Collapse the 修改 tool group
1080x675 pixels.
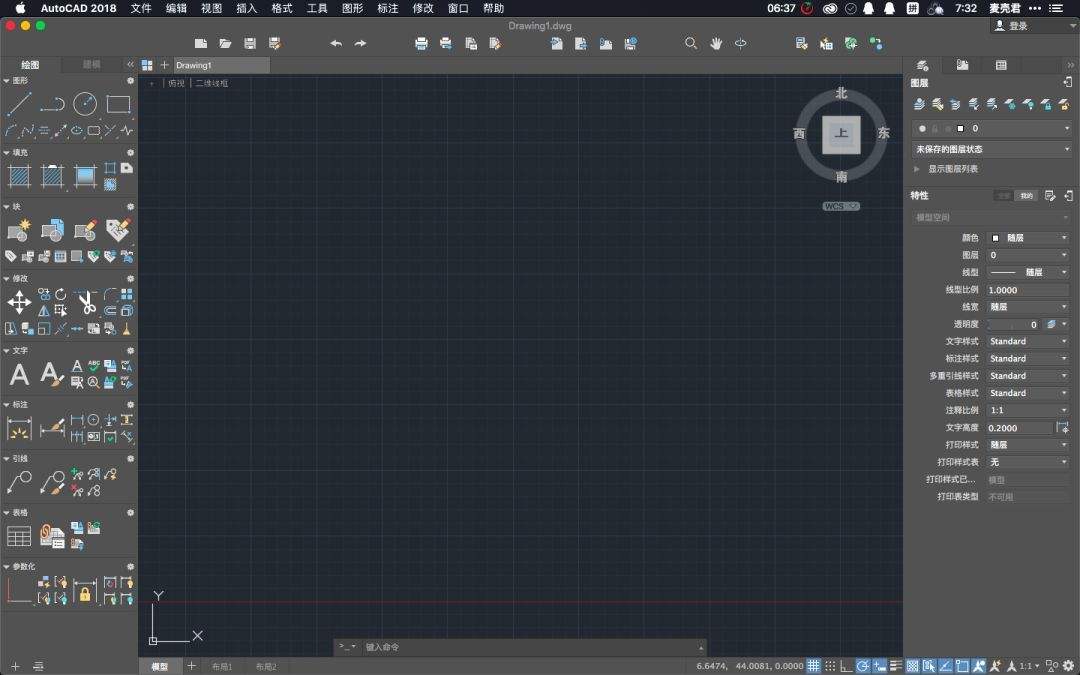(x=6, y=279)
